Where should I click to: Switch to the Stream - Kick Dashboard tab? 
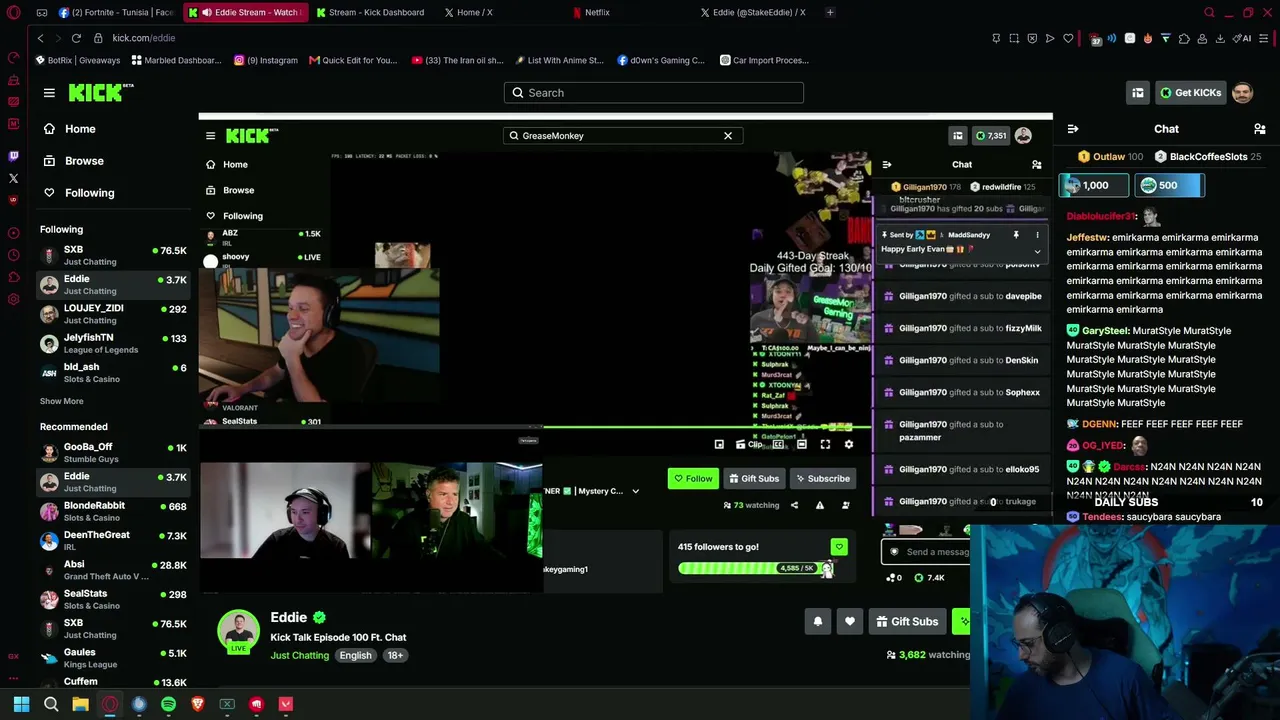pyautogui.click(x=371, y=13)
